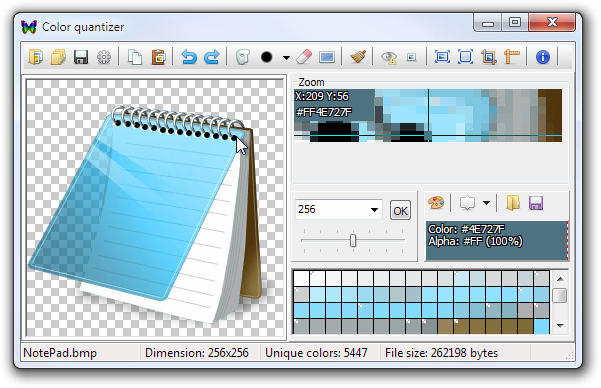Run the broom cleanup tool

(358, 57)
